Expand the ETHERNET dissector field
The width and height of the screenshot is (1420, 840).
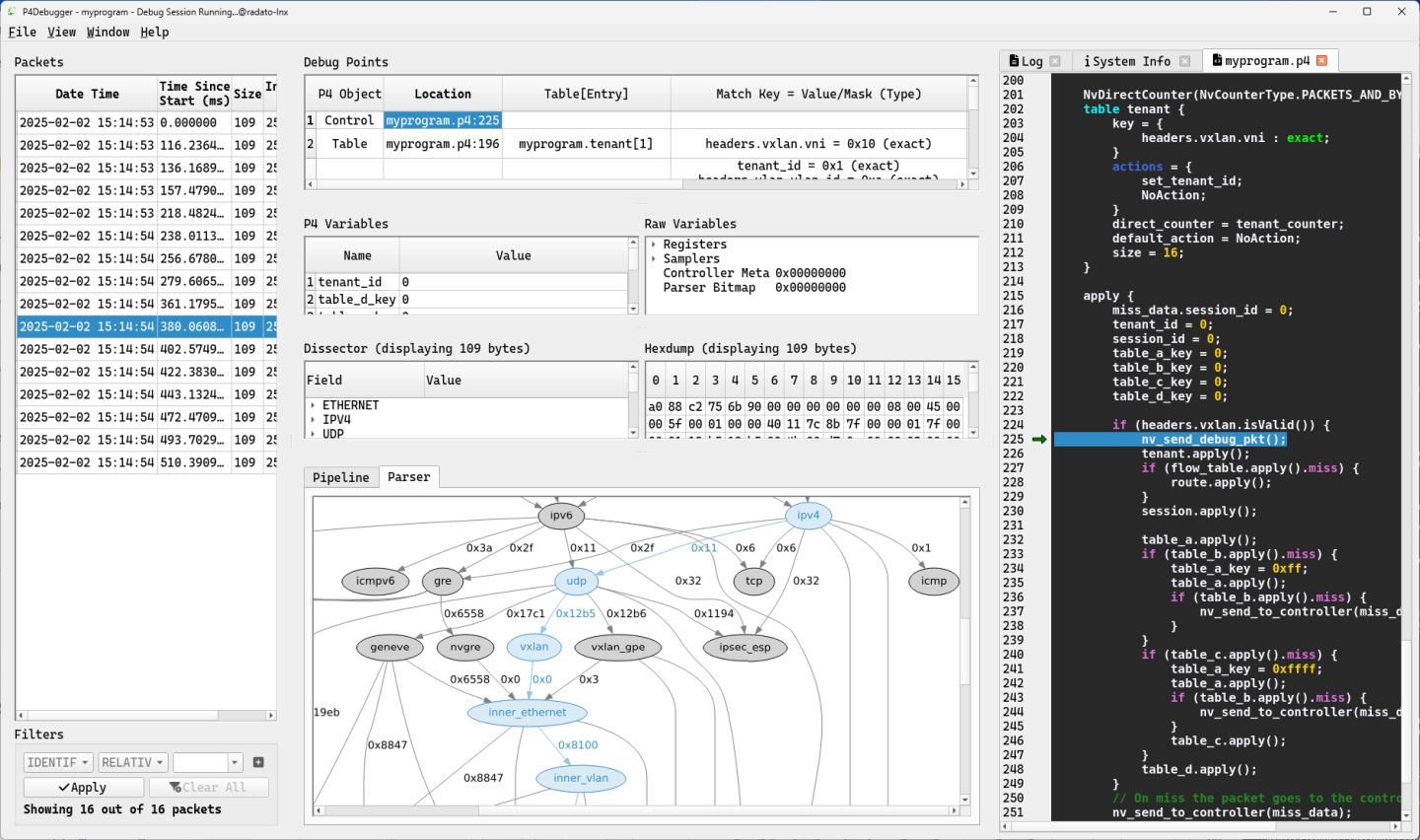(x=313, y=405)
